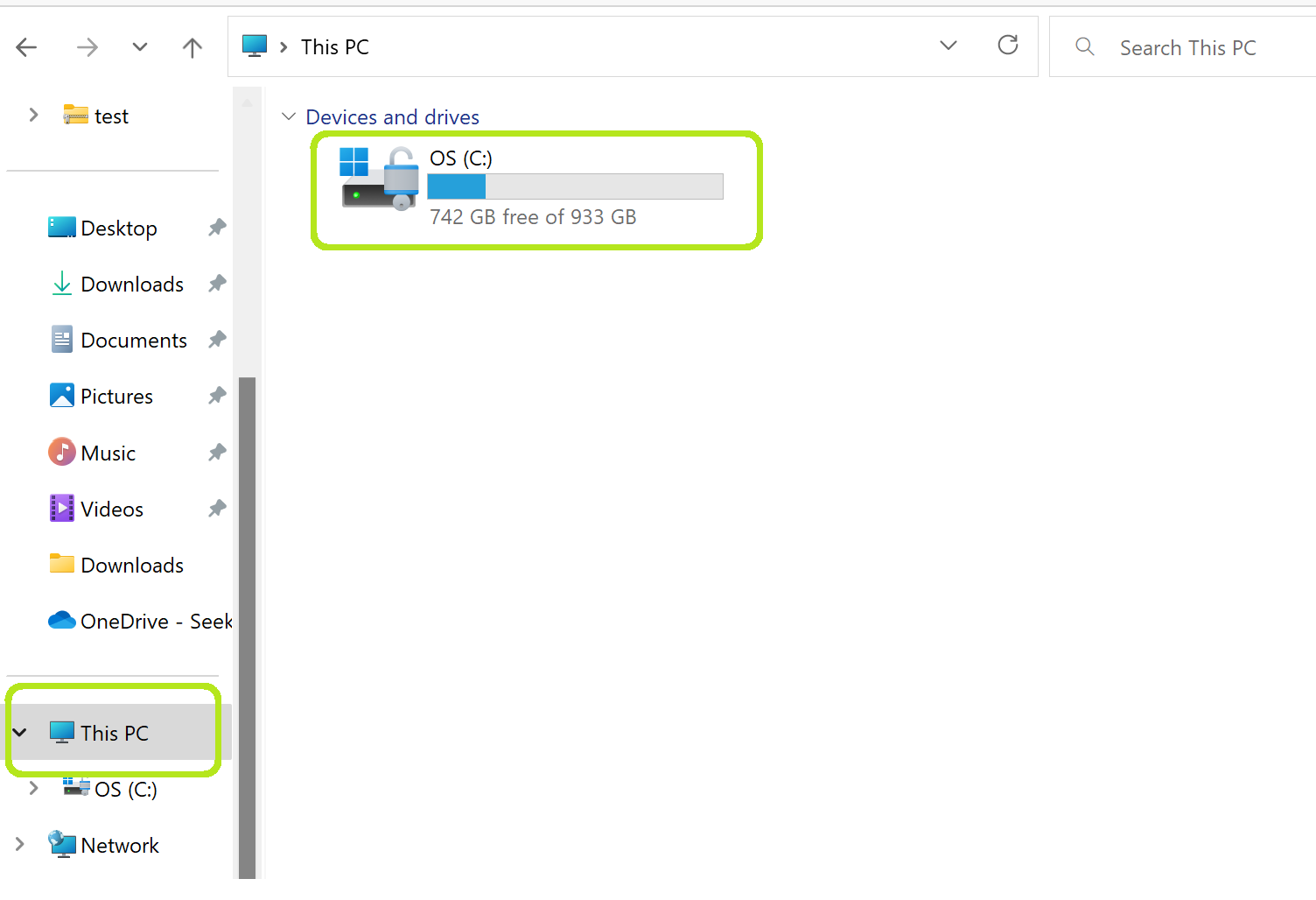
Task: Open the address bar history dropdown
Action: click(x=948, y=46)
